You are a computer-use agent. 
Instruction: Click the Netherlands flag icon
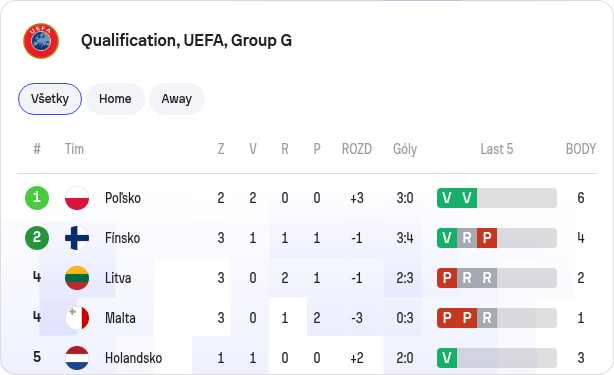(x=77, y=358)
